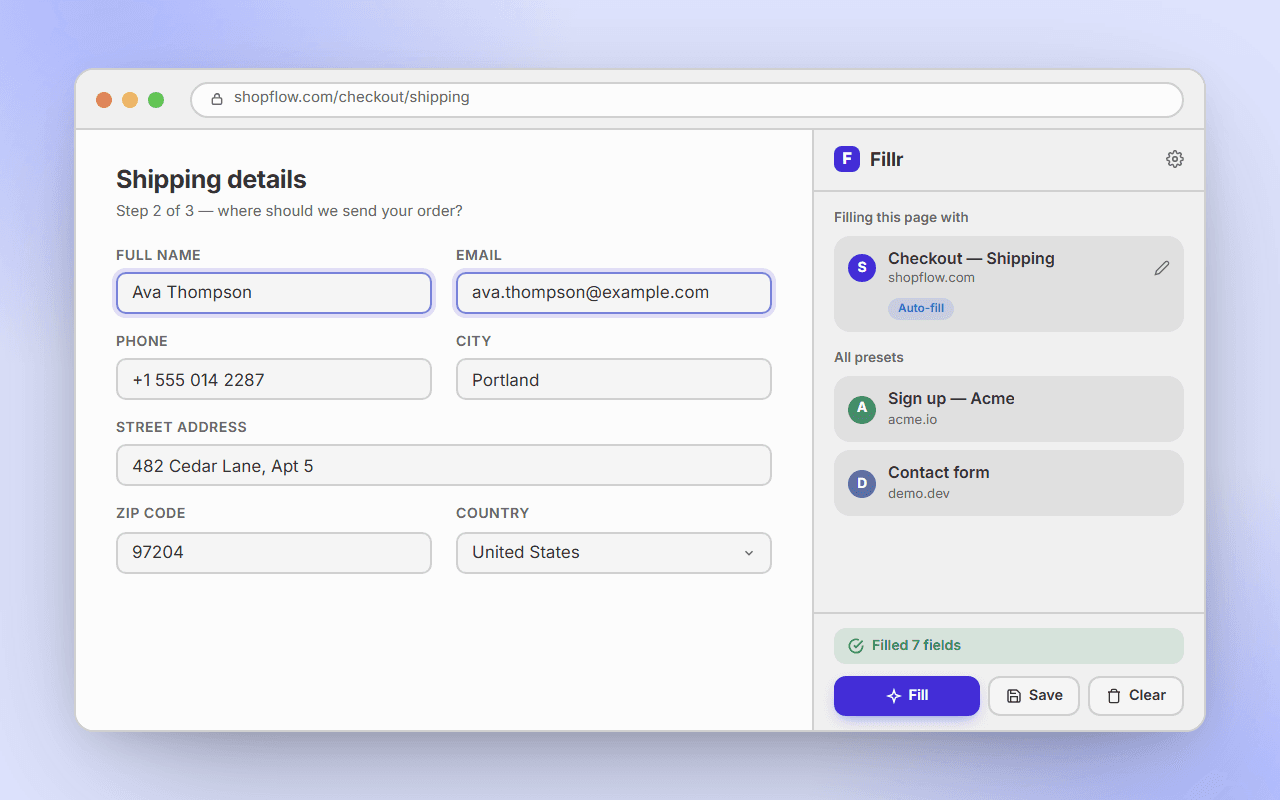Click the yellow minimize window button

[x=130, y=100]
